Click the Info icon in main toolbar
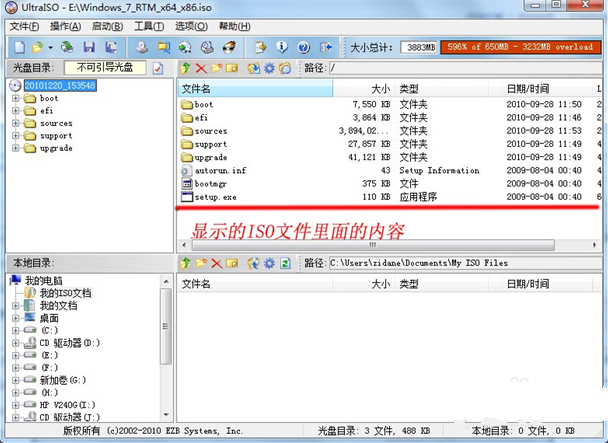 coord(282,47)
